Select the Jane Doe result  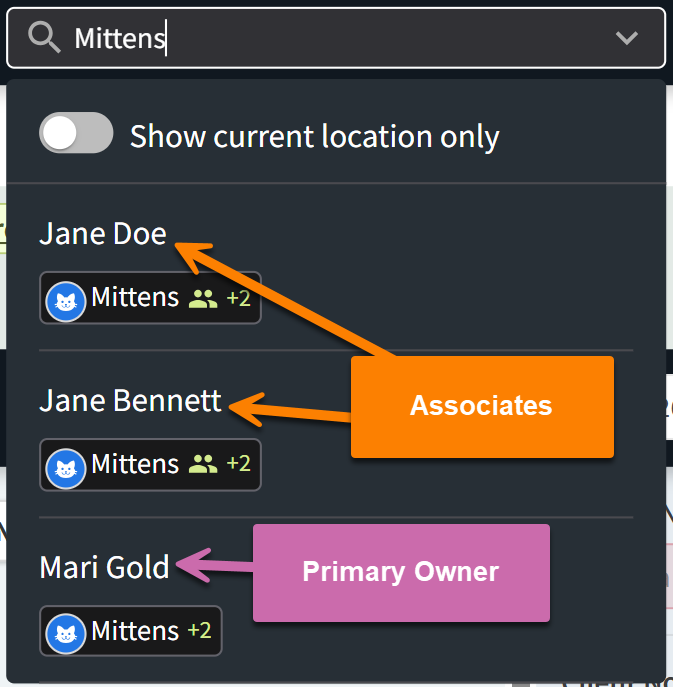click(103, 234)
